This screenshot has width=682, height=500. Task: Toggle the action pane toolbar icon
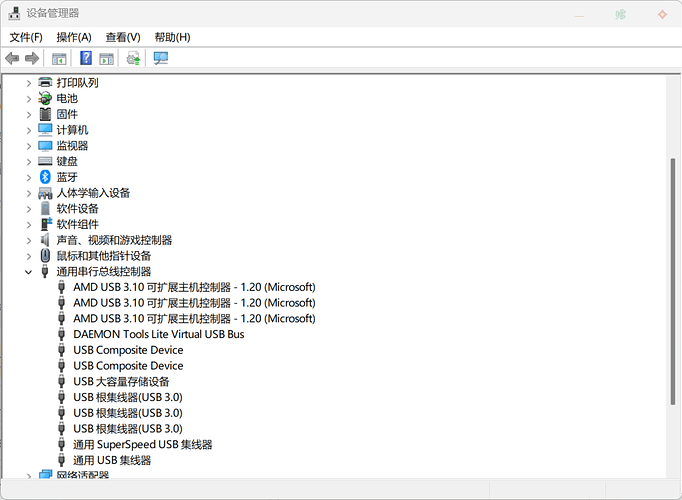pyautogui.click(x=107, y=58)
